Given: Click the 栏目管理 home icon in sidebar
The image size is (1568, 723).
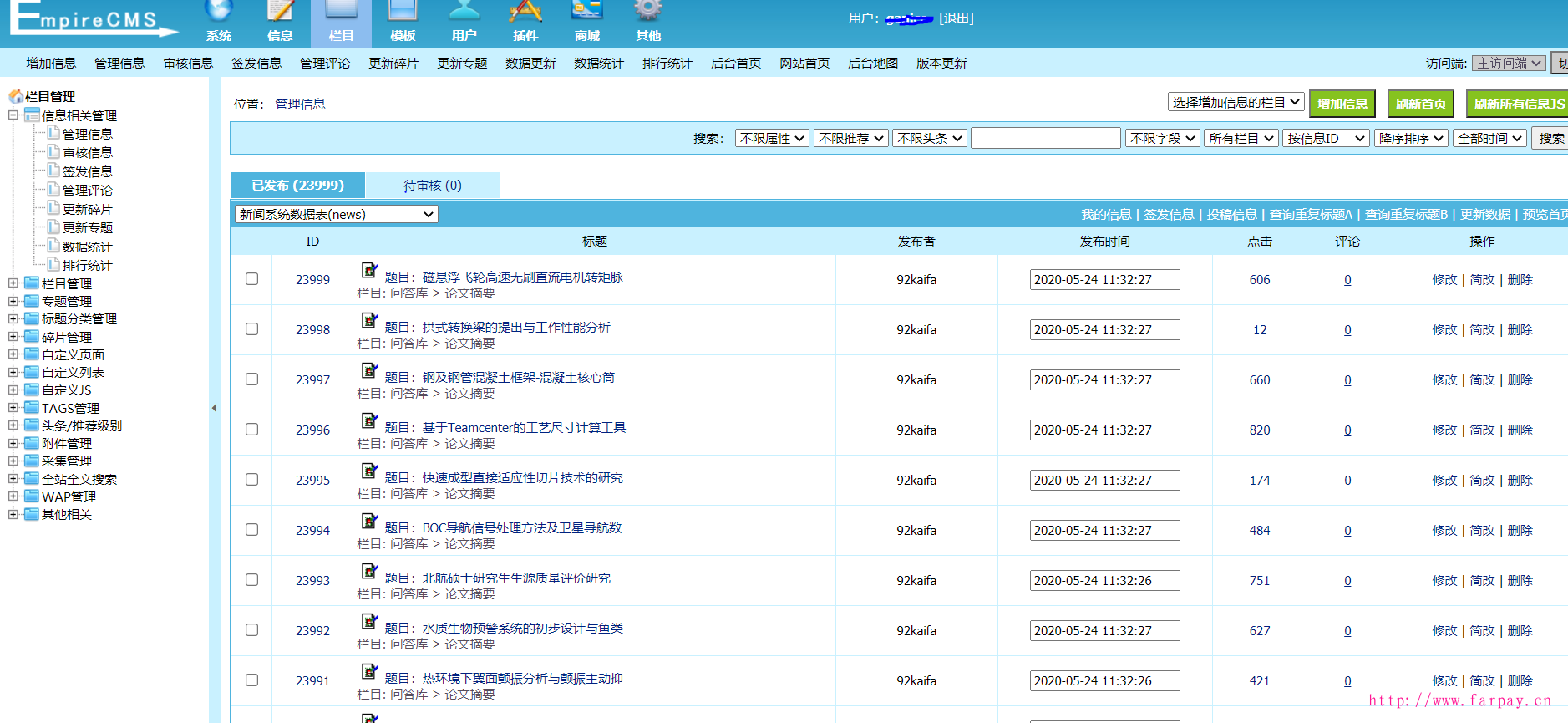Looking at the screenshot, I should click(x=16, y=96).
